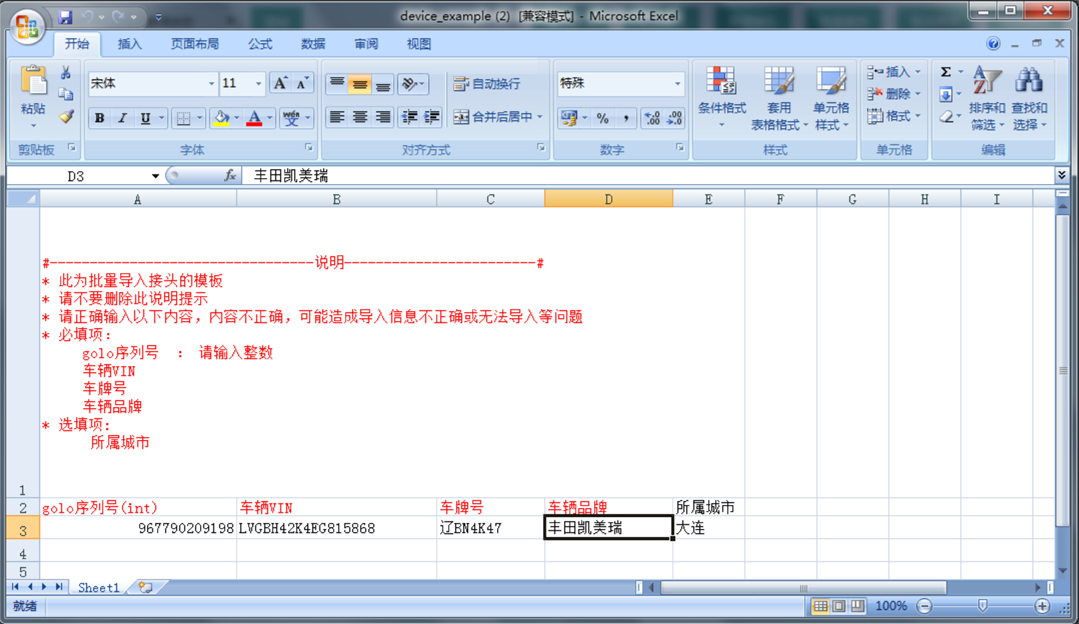1079x624 pixels.
Task: Click the Paste clipboard icon
Action: point(33,81)
